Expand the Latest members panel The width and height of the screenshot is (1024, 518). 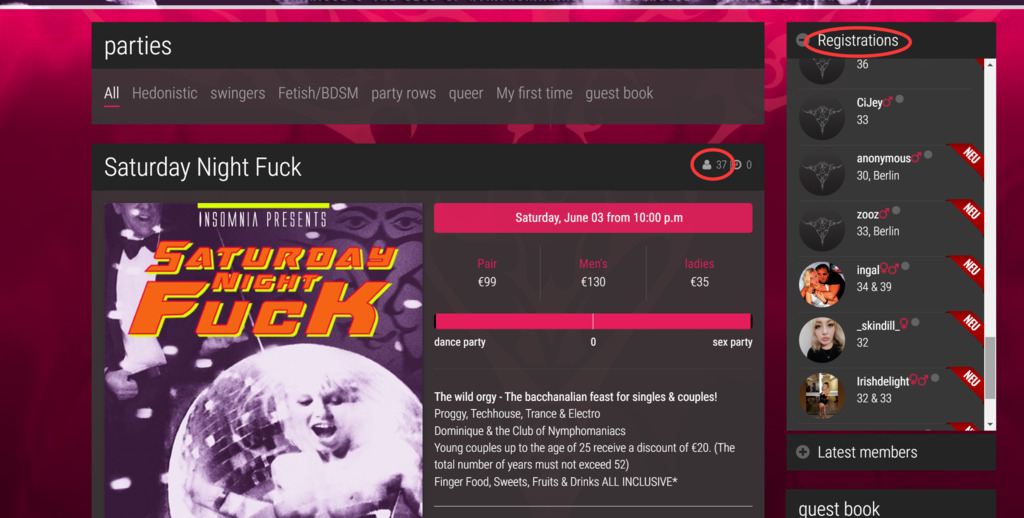[x=803, y=452]
